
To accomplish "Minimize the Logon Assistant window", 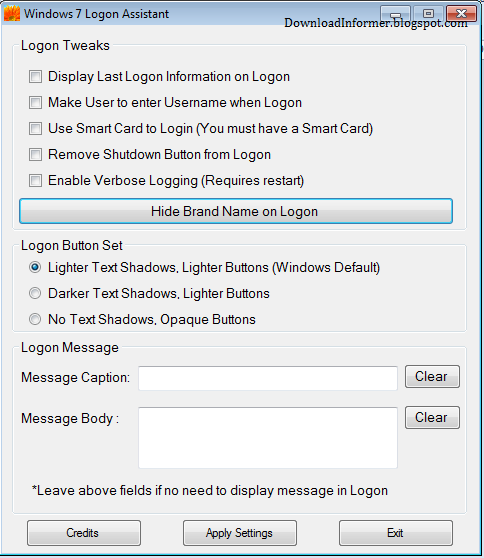I will point(395,14).
